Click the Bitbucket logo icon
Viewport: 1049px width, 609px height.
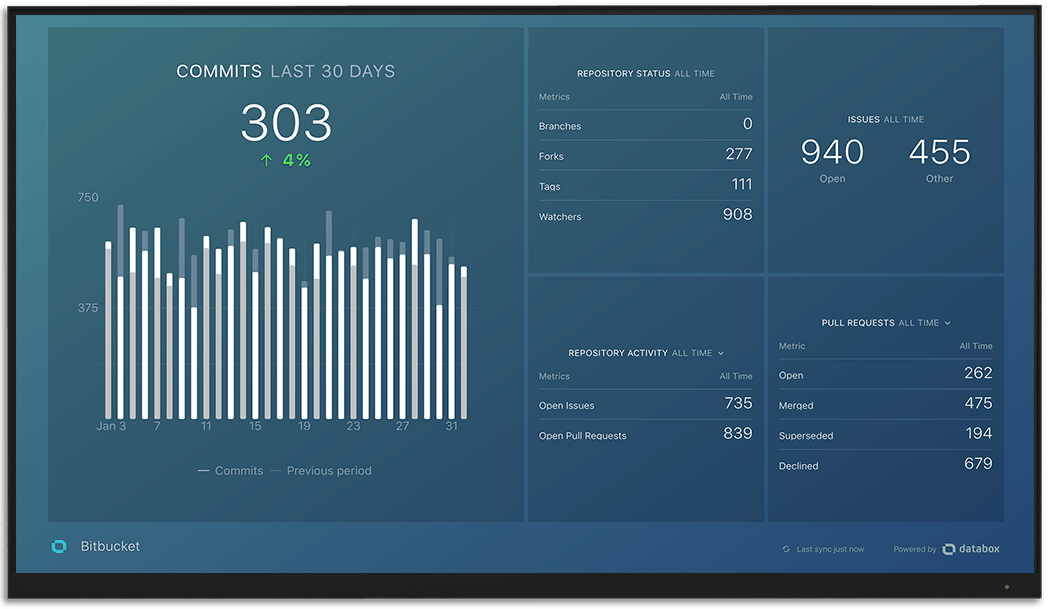[59, 546]
